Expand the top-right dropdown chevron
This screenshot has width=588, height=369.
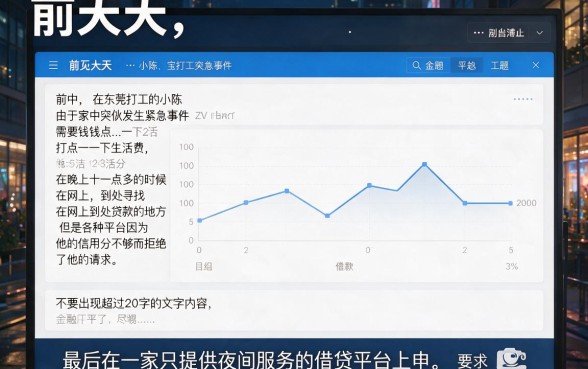pyautogui.click(x=540, y=33)
